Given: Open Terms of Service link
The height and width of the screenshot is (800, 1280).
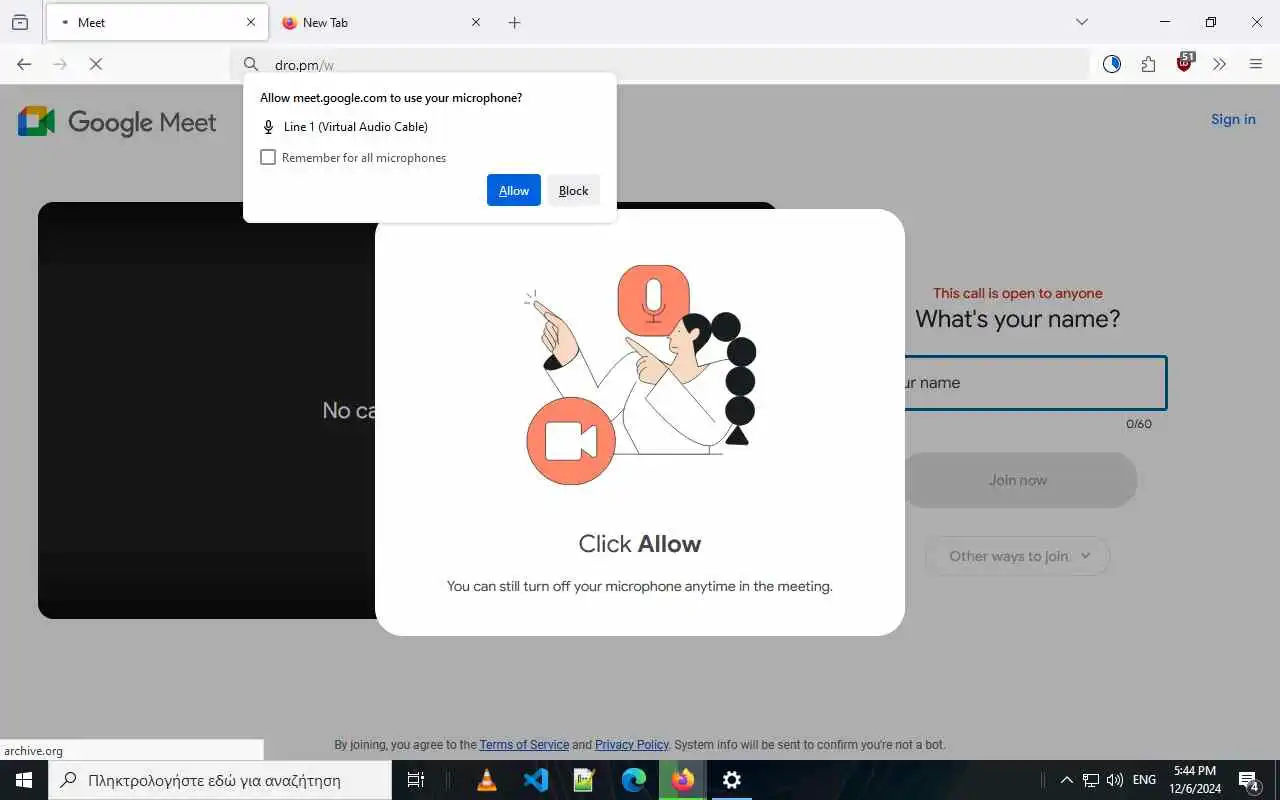Looking at the screenshot, I should coord(524,745).
